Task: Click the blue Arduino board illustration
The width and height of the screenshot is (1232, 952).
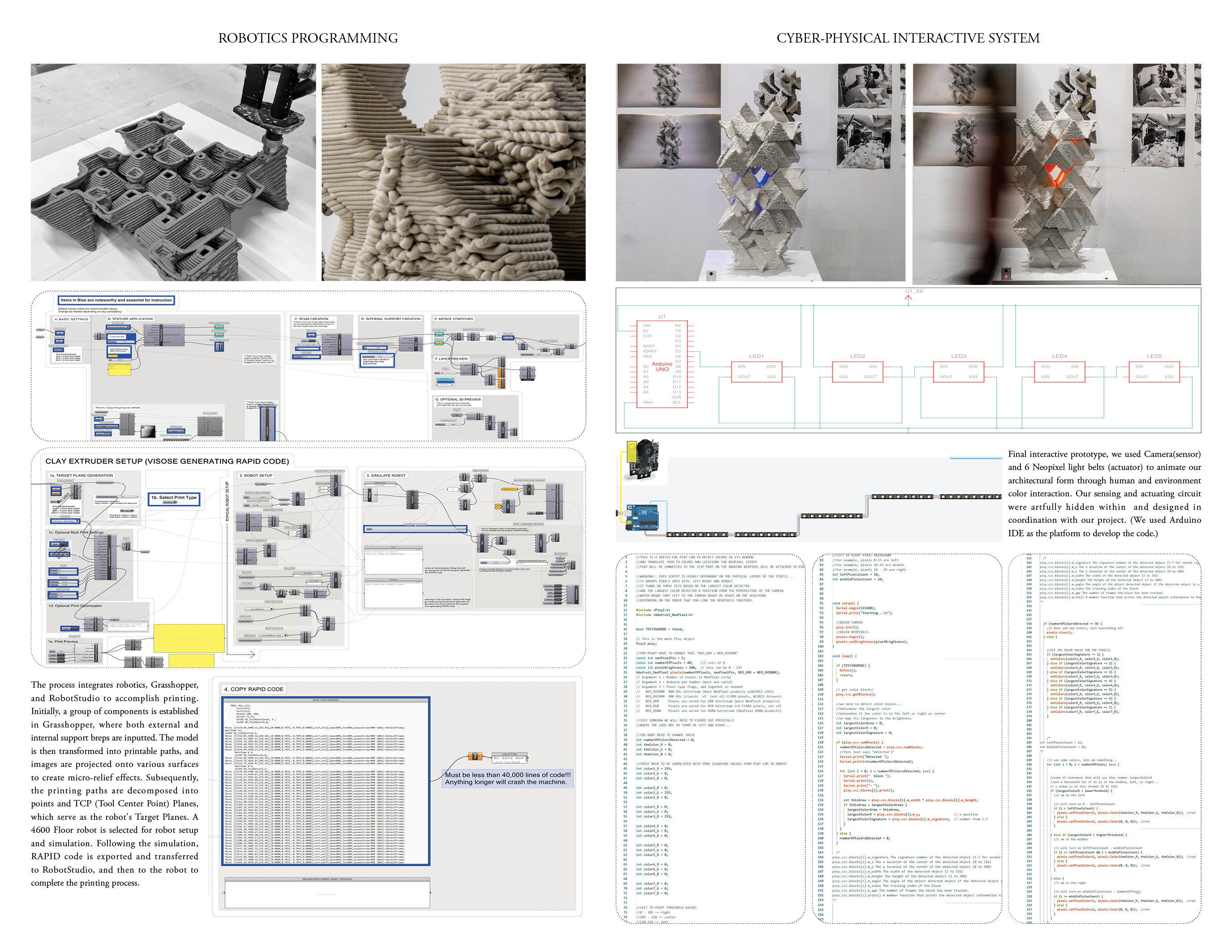Action: click(x=642, y=517)
